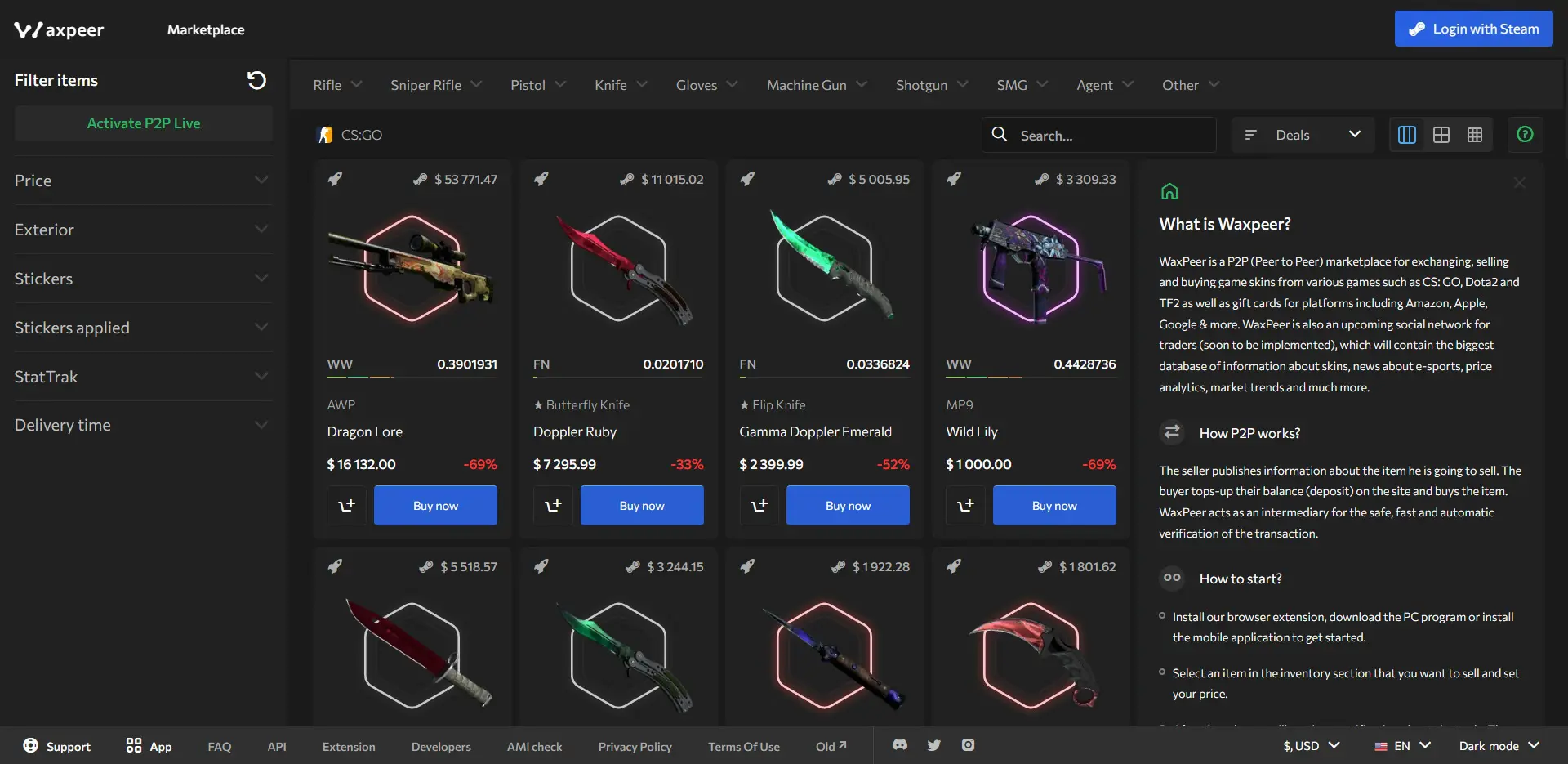Click the green home icon in info panel

(1169, 191)
